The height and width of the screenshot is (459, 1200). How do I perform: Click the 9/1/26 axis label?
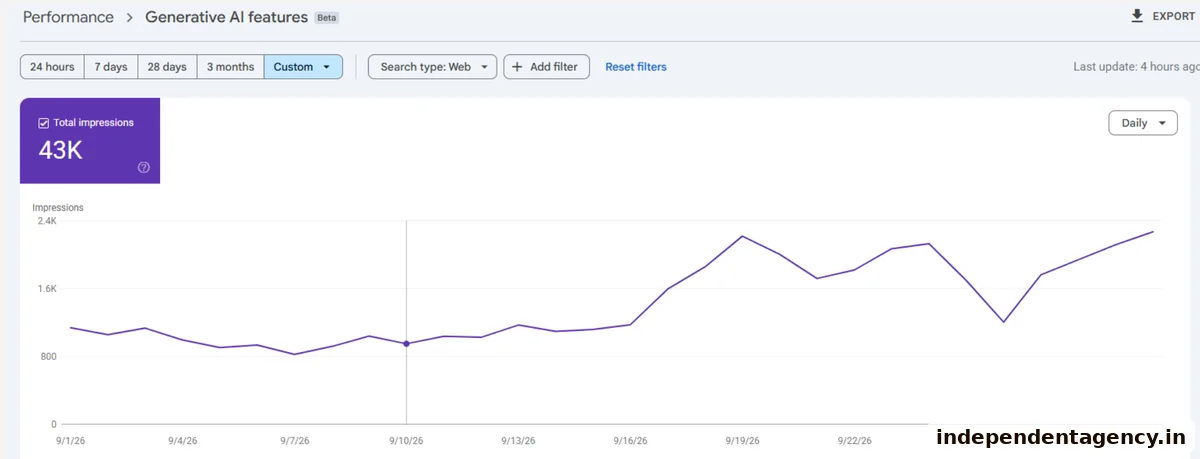[x=71, y=441]
